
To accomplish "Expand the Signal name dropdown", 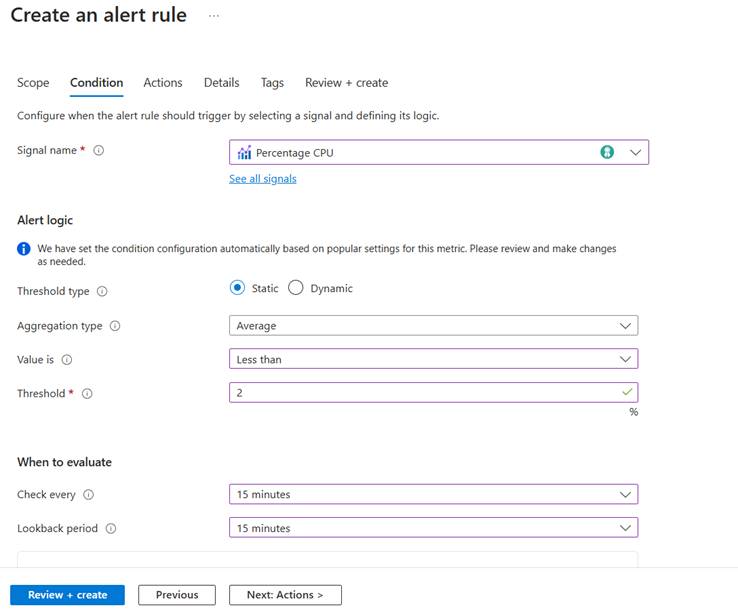I will coord(635,152).
